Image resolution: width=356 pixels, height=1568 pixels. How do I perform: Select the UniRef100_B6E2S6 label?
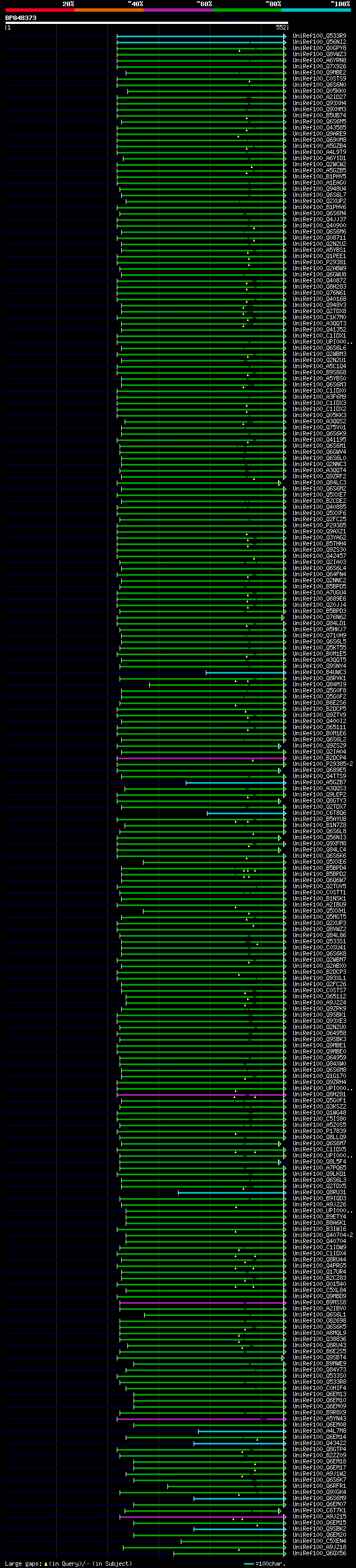coord(319,703)
